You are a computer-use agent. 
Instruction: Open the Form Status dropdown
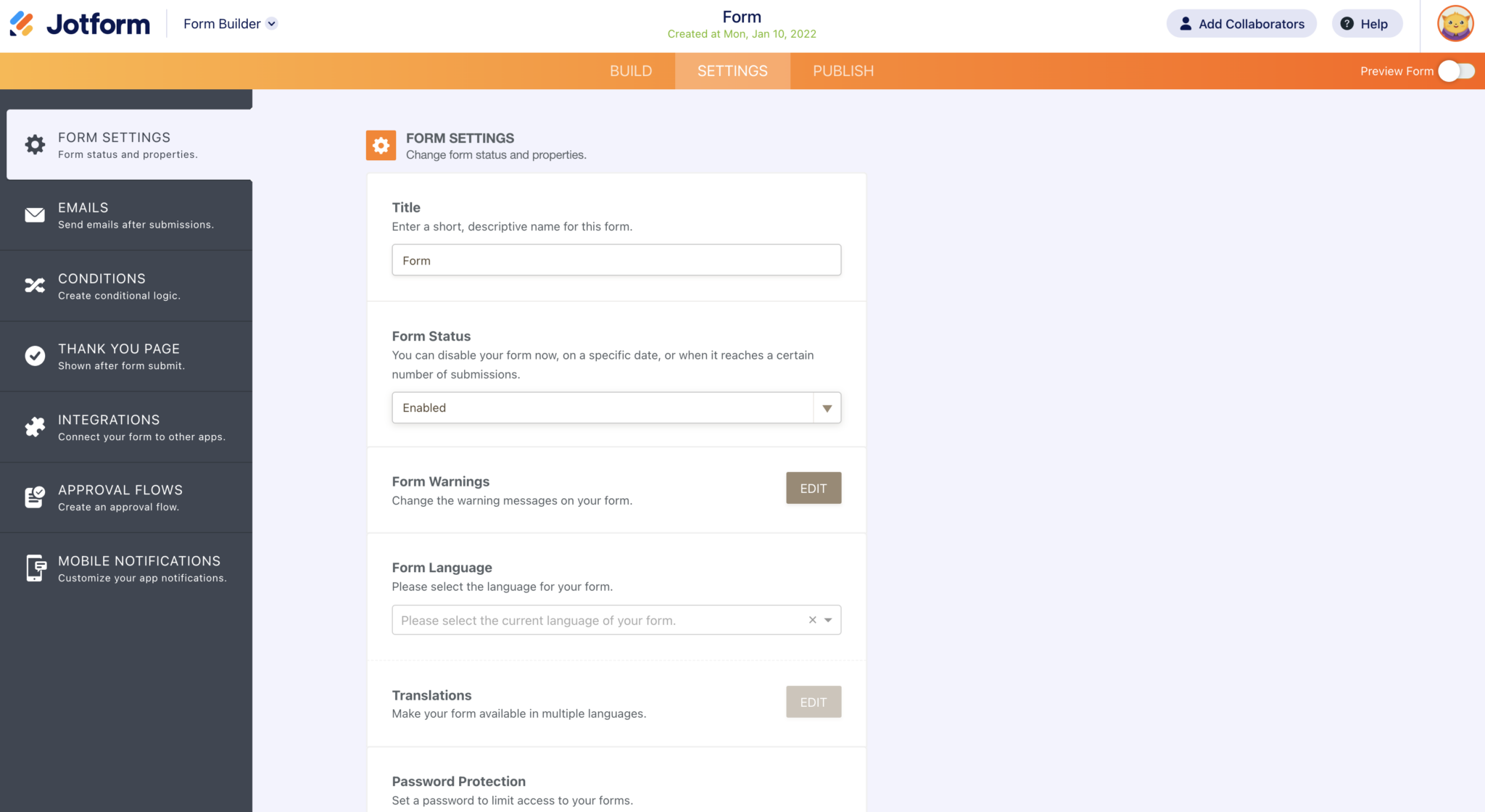[x=826, y=407]
